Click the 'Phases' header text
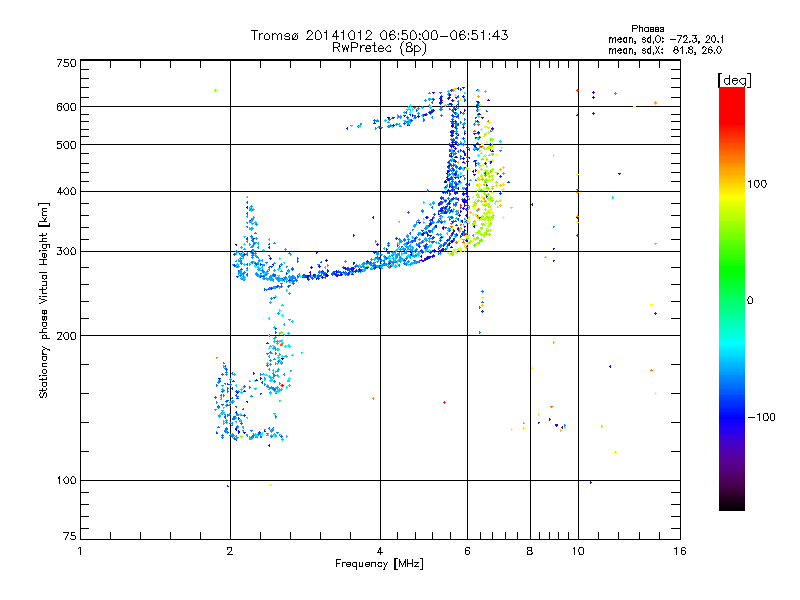 (x=647, y=29)
